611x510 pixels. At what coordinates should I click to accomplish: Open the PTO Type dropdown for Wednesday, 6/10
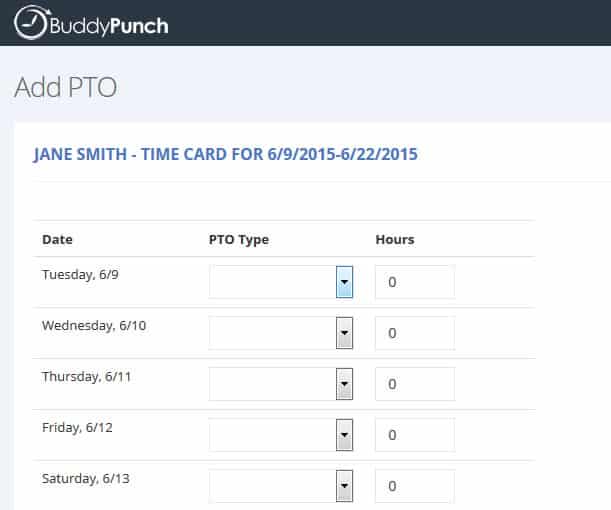281,333
